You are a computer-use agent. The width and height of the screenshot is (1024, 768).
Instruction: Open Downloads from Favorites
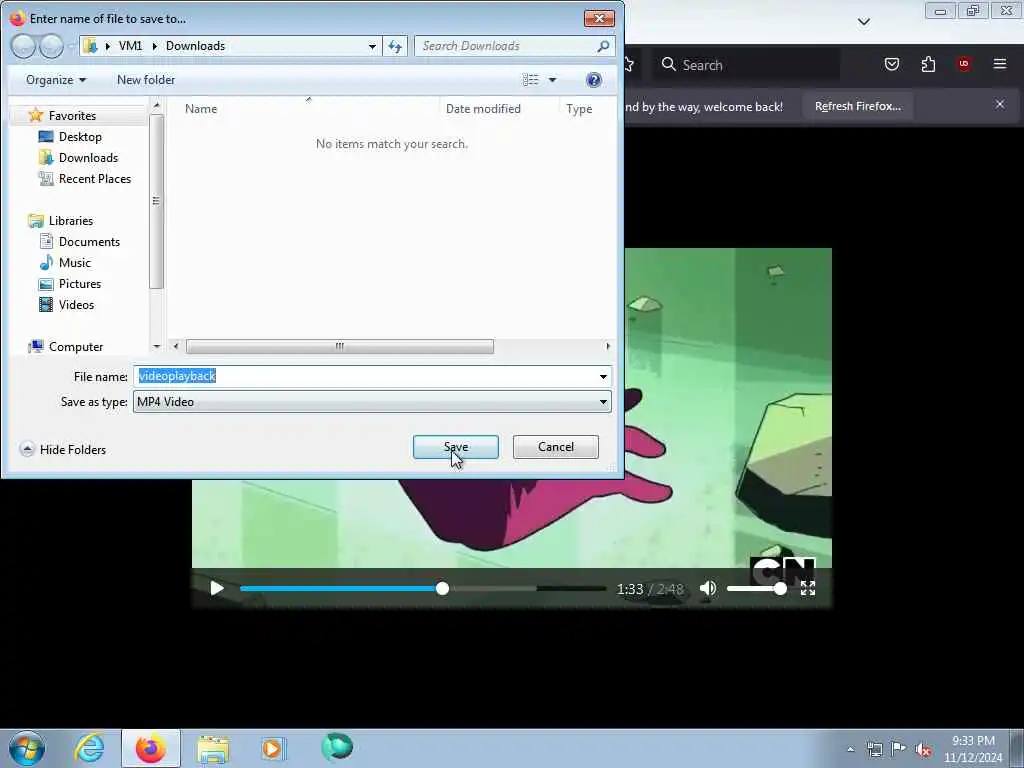pyautogui.click(x=88, y=157)
